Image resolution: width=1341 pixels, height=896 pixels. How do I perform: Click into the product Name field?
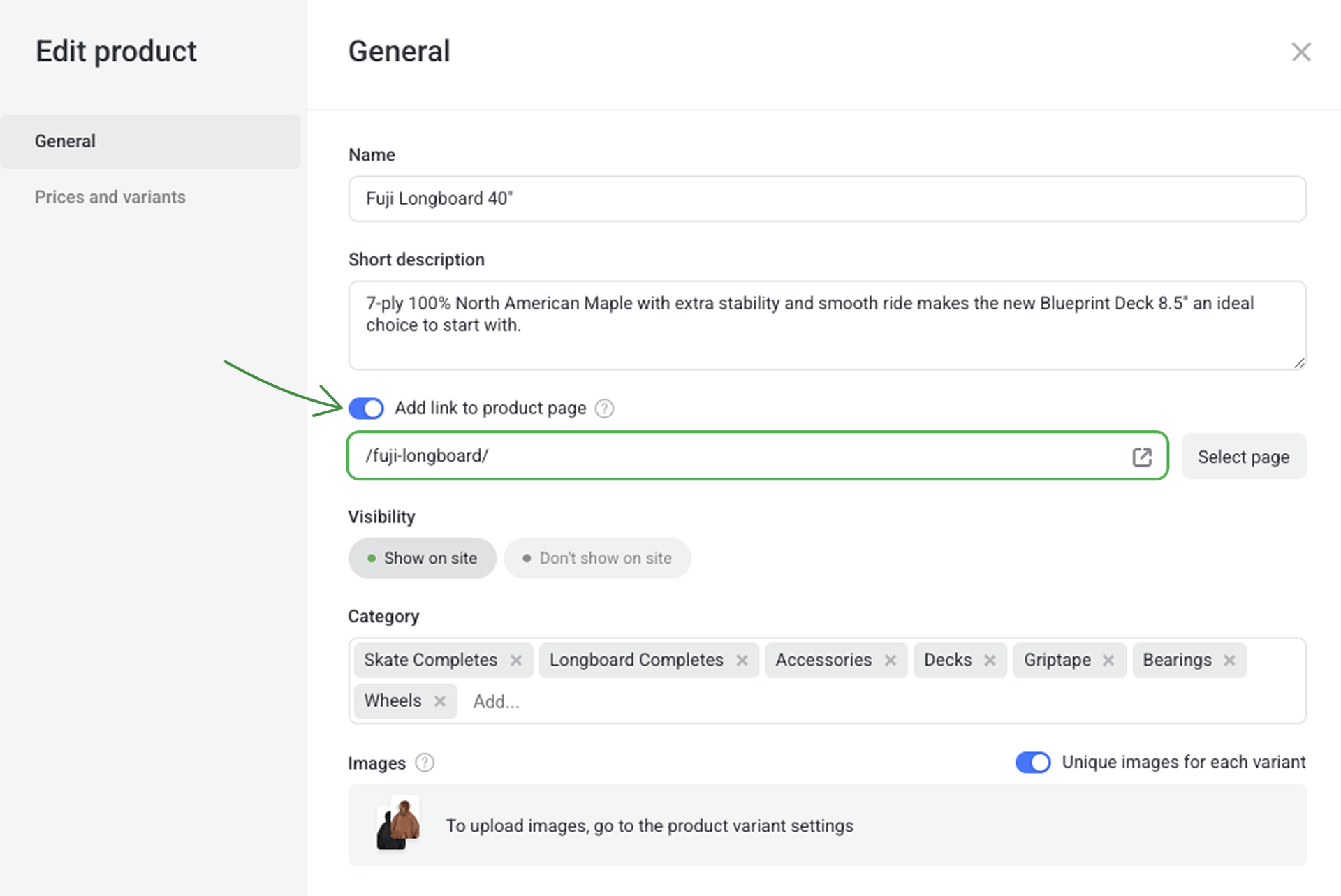[826, 199]
